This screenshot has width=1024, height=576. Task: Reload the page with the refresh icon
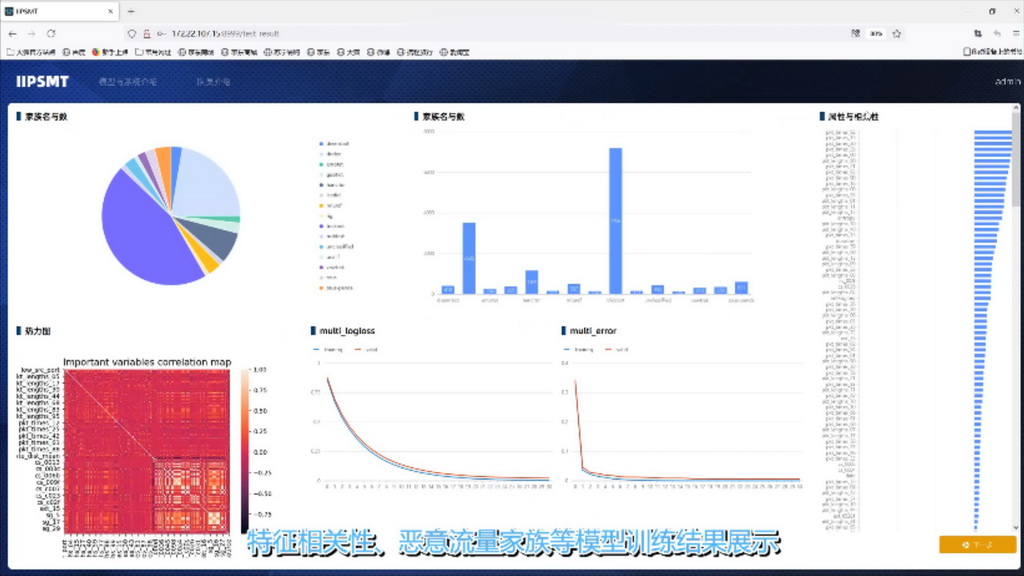pos(51,33)
